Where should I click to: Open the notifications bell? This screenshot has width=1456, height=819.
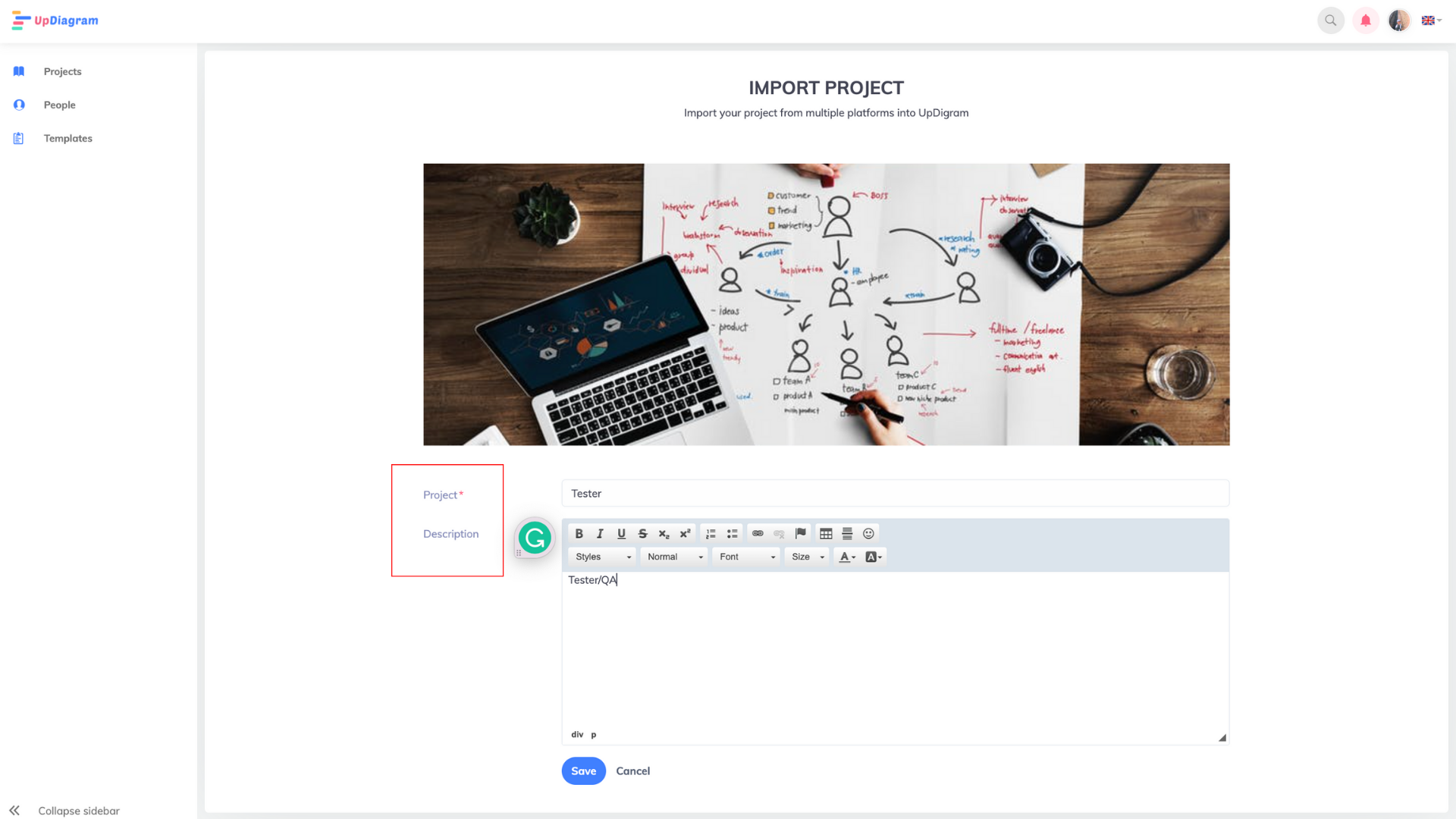click(x=1365, y=20)
